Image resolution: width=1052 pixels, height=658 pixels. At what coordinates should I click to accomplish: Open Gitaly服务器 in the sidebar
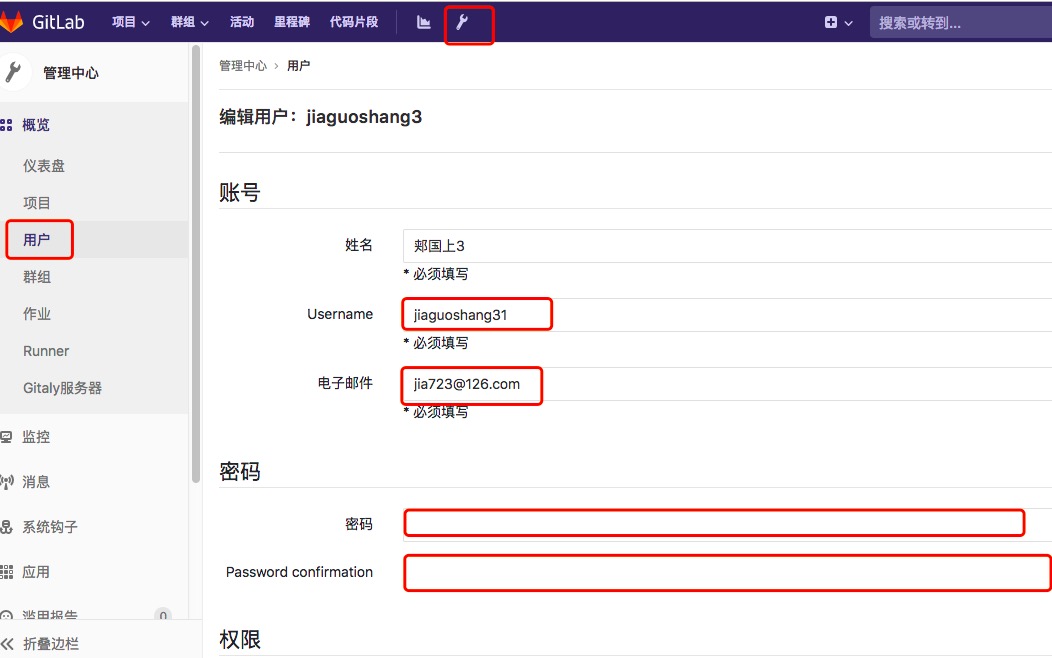62,388
